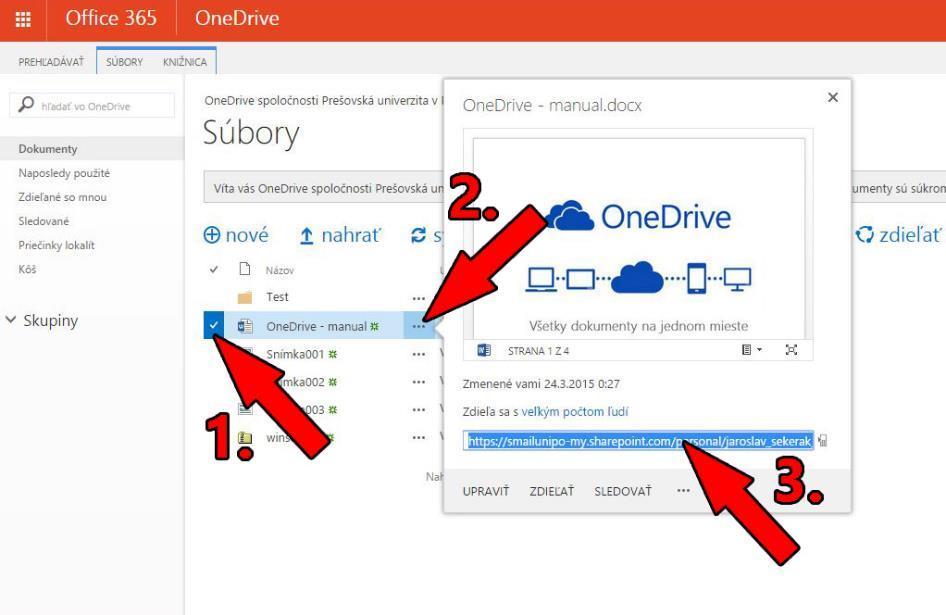The height and width of the screenshot is (615, 946).
Task: Switch to the SÚBORY ribbon tab
Action: [124, 62]
